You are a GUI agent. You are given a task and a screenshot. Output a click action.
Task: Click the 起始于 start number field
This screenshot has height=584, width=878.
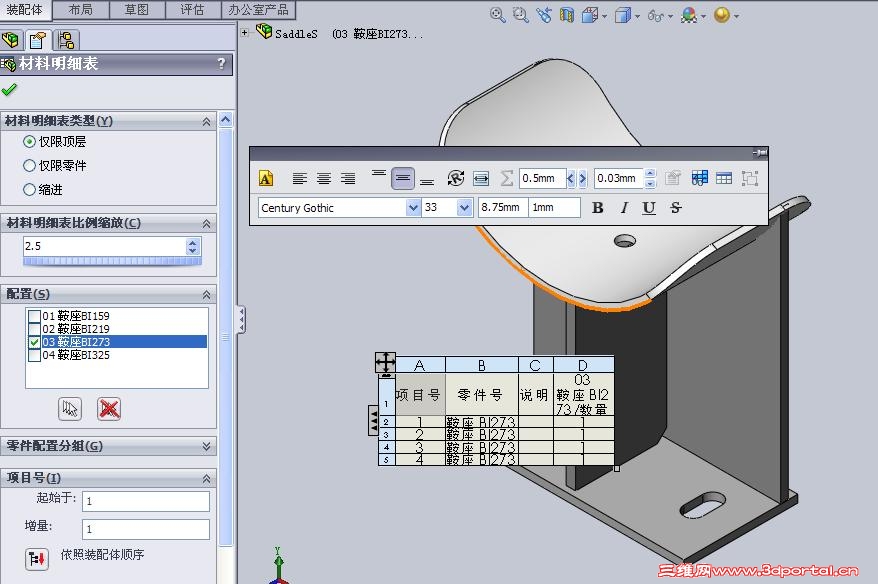[146, 501]
